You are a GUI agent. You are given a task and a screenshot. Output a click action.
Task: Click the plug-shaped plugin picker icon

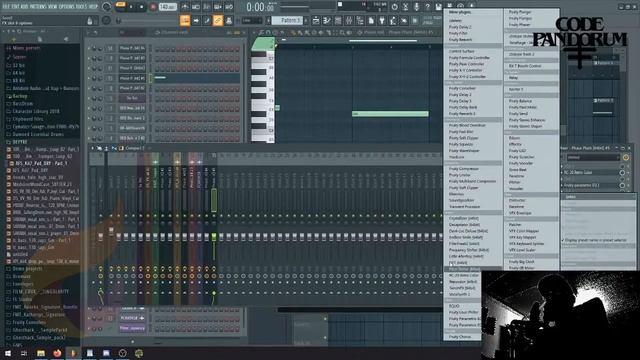coord(382,20)
